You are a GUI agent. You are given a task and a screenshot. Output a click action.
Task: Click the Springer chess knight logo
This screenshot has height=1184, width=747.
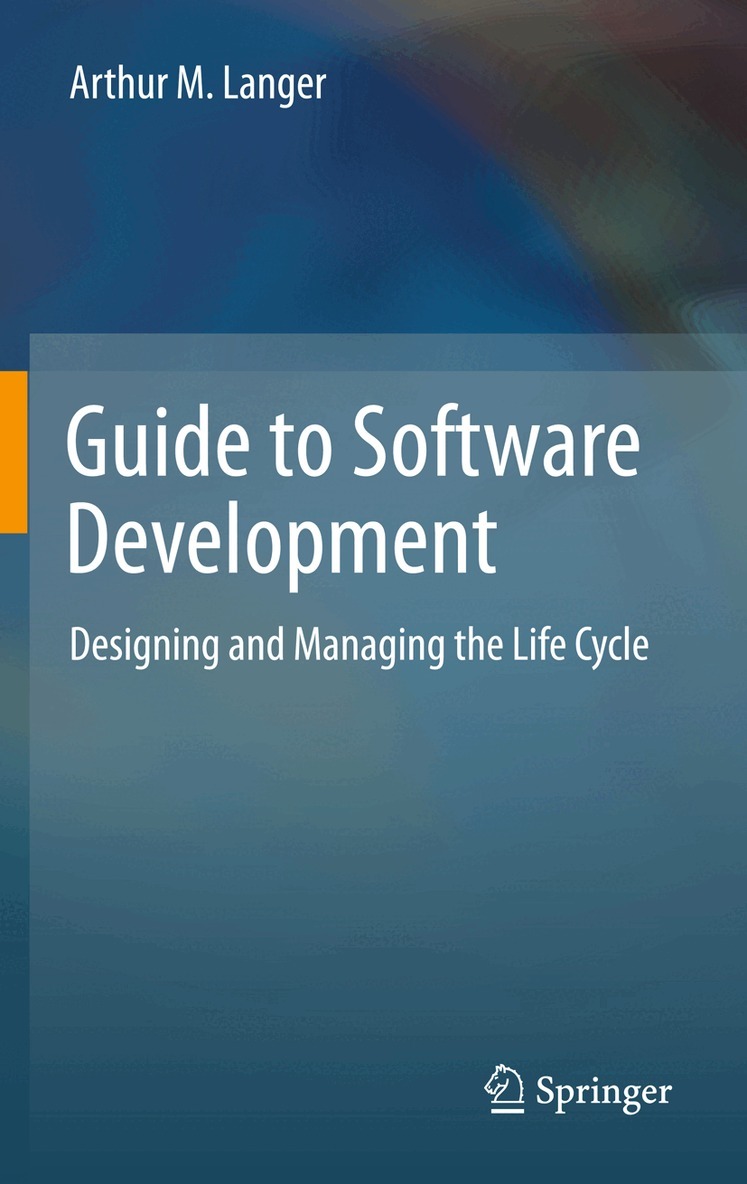tap(503, 1088)
